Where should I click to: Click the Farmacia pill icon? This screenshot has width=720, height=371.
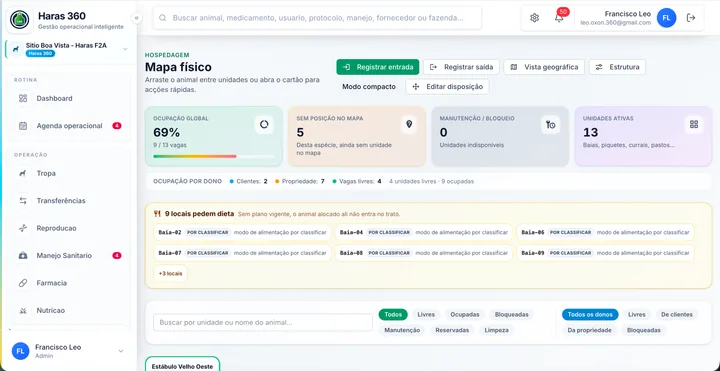[23, 283]
